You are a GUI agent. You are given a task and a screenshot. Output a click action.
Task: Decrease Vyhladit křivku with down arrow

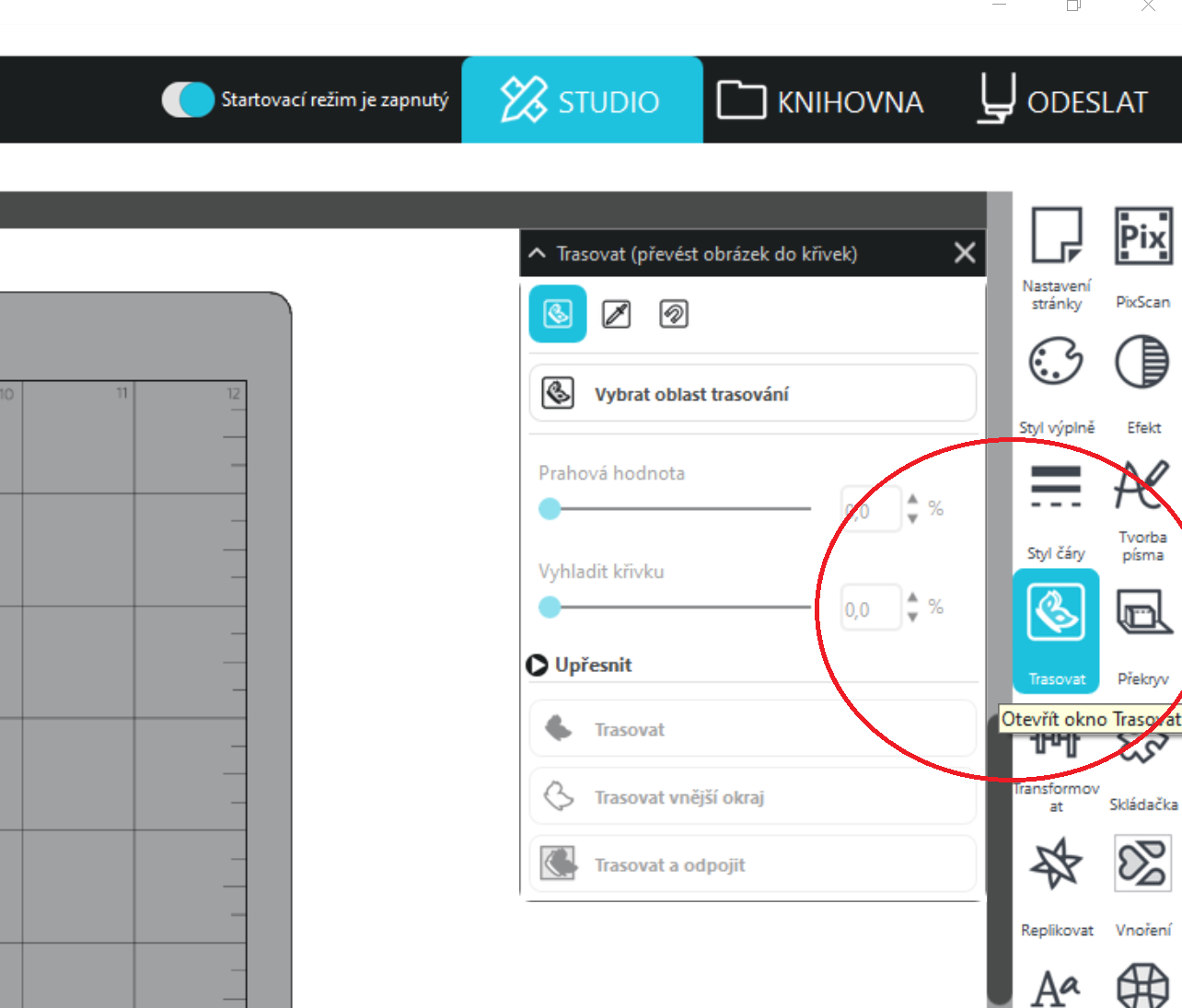pyautogui.click(x=912, y=617)
